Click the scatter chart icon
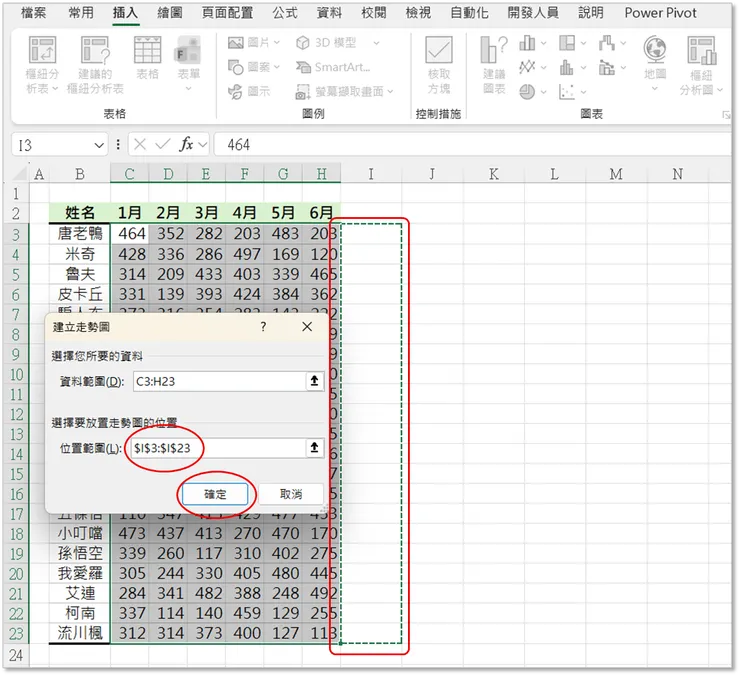740x676 pixels. [567, 92]
